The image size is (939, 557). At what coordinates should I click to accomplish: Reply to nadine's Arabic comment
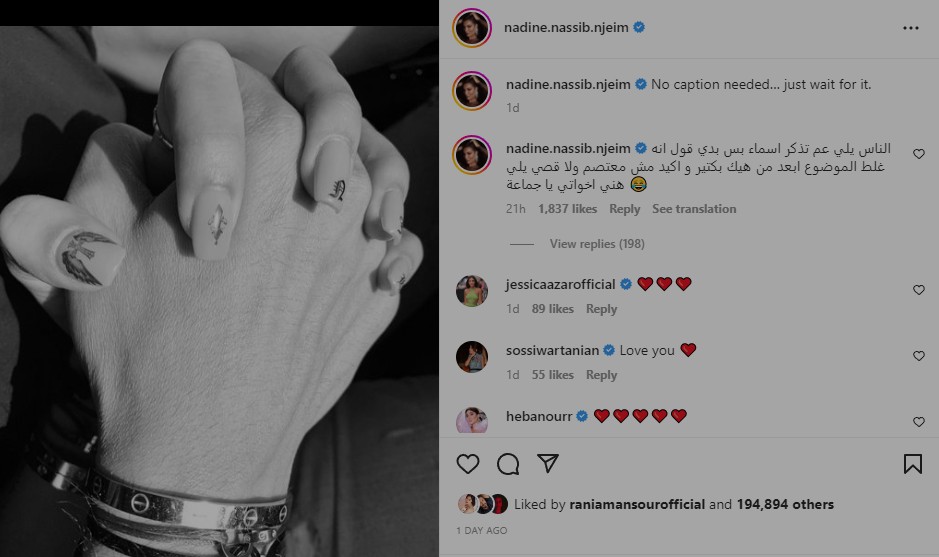pos(625,209)
